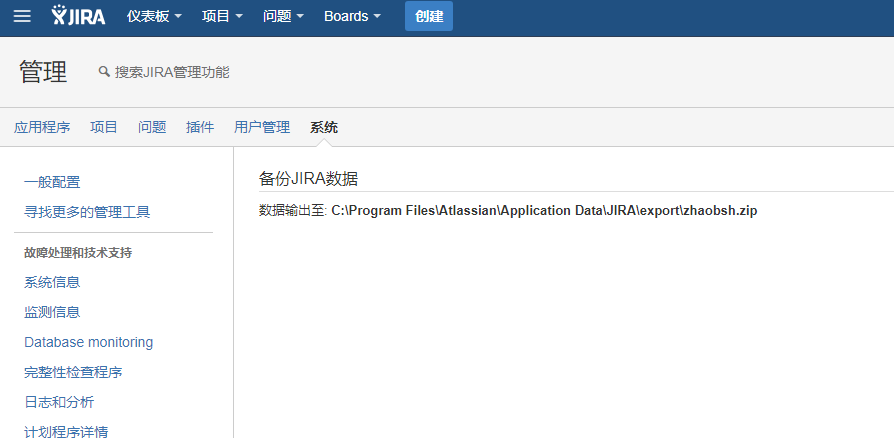894x438 pixels.
Task: Click the search magnifier icon
Action: coord(104,72)
